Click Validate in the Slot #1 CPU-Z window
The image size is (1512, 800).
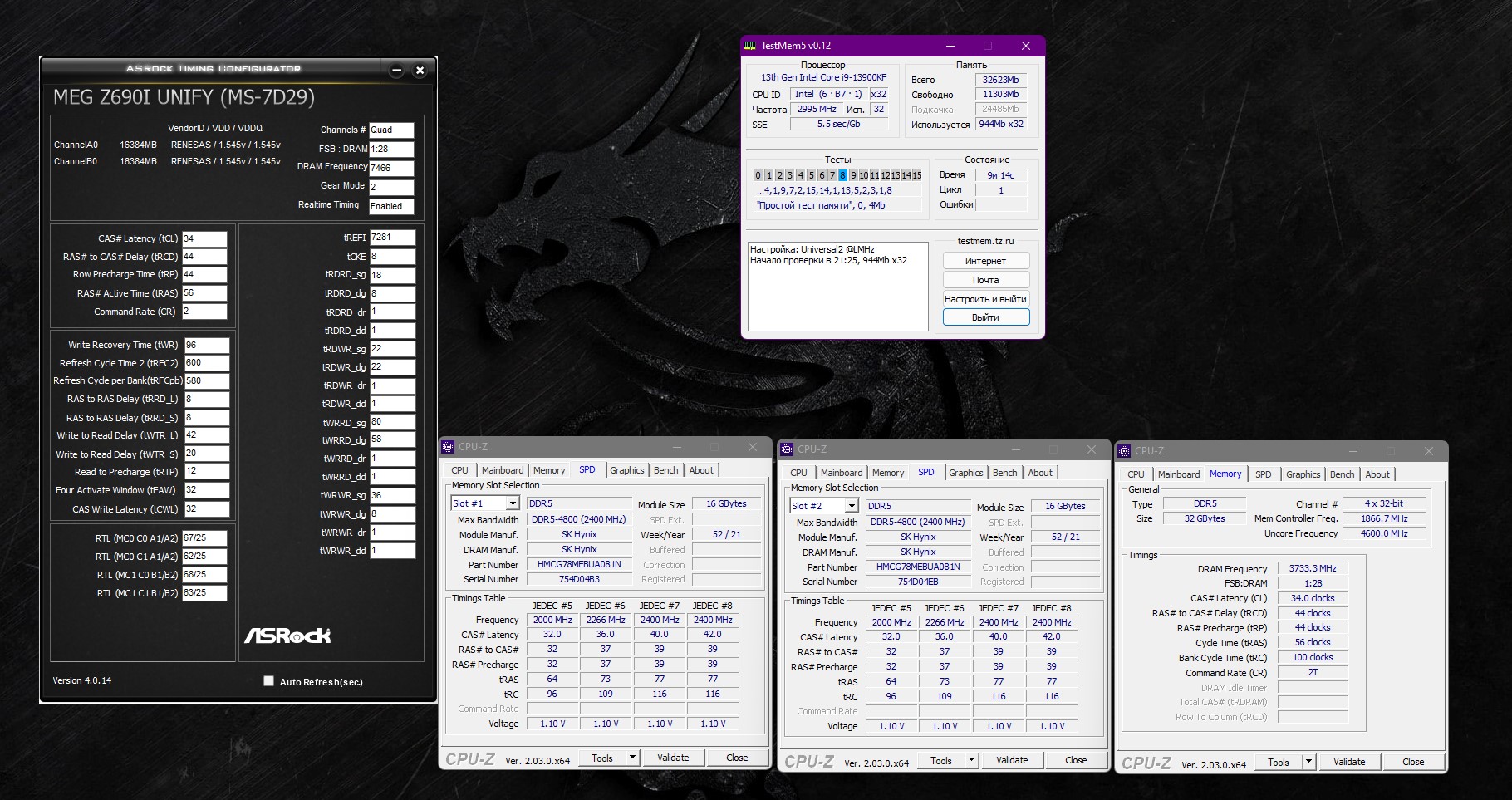(x=673, y=758)
